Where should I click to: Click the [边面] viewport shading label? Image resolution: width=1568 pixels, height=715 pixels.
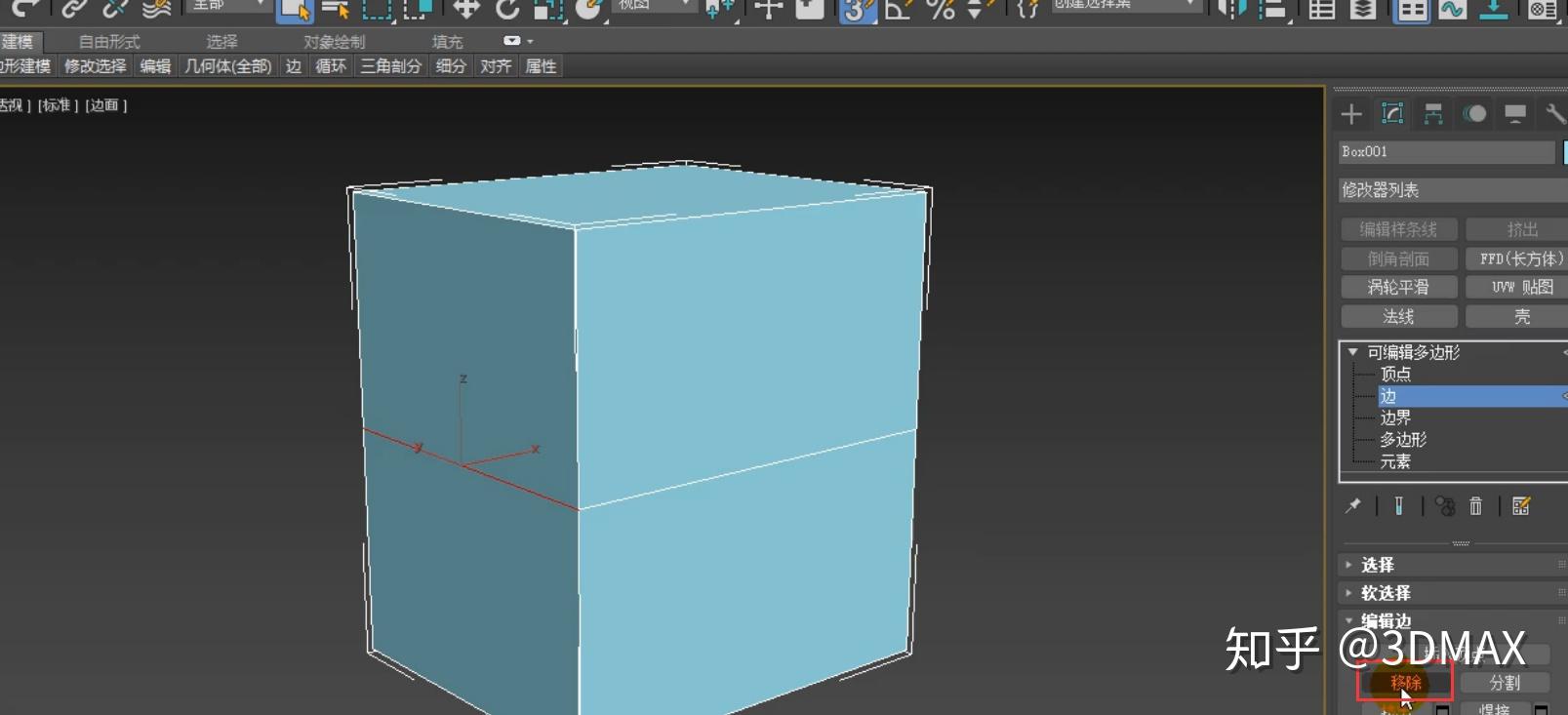(105, 105)
